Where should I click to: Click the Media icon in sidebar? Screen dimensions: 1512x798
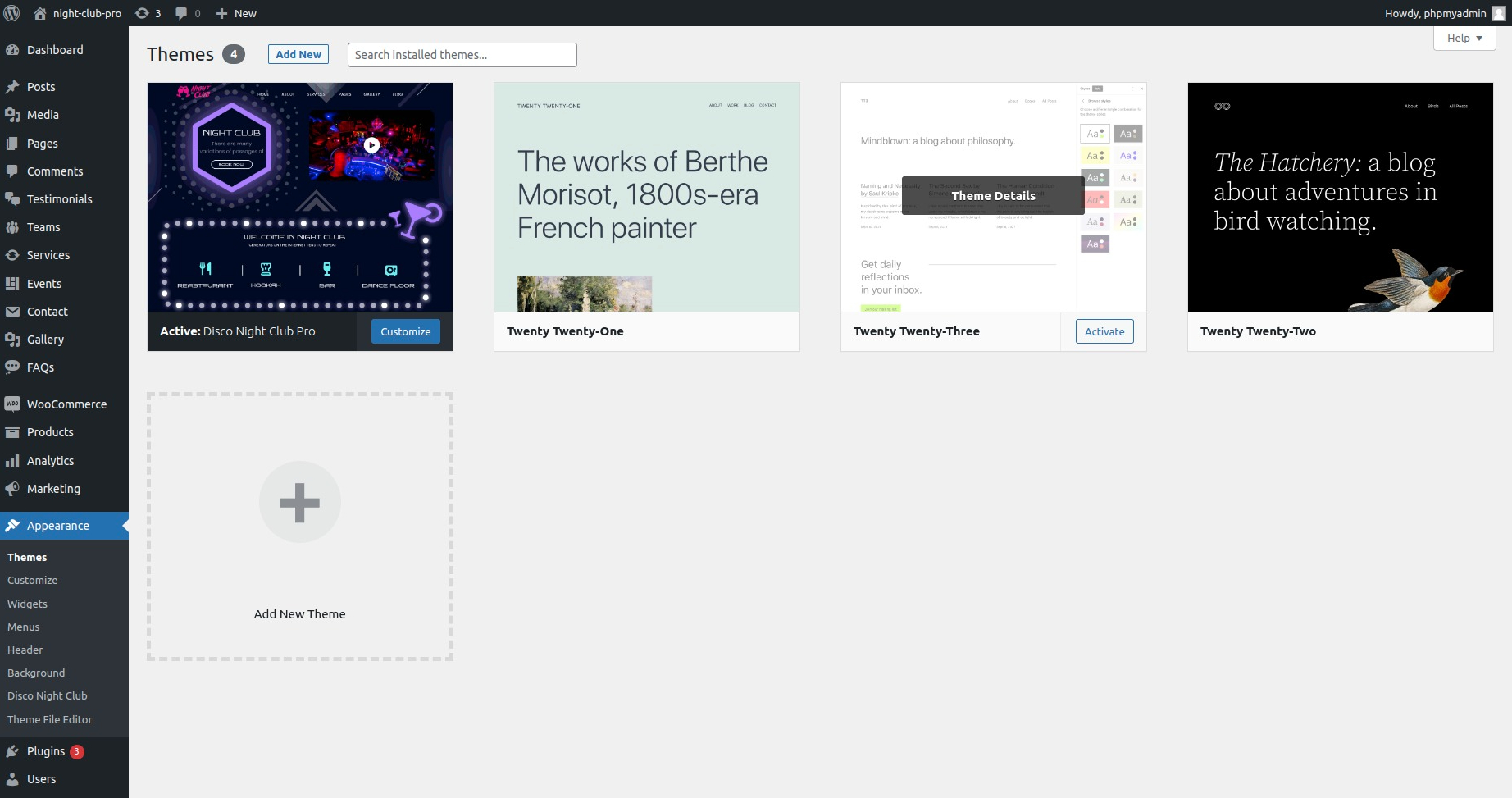(12, 115)
